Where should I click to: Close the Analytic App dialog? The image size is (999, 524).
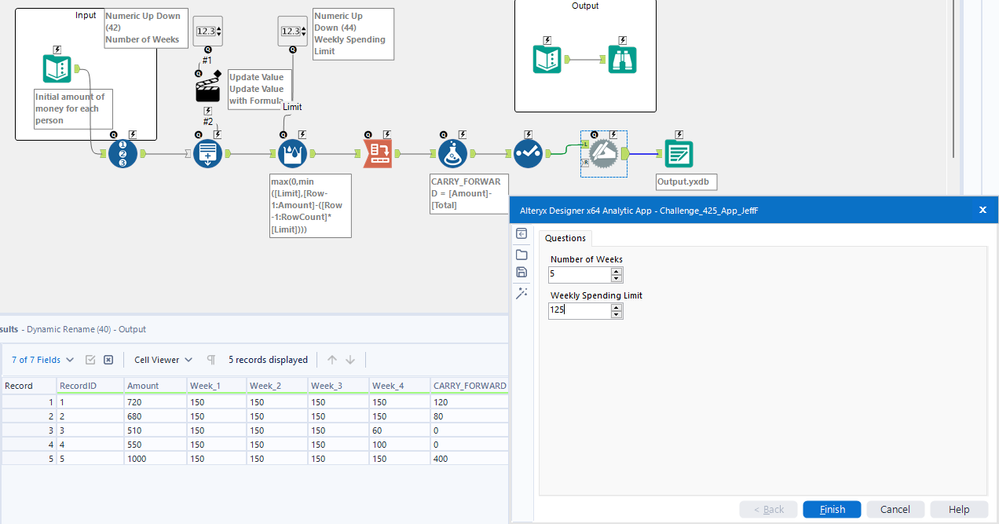[x=982, y=210]
